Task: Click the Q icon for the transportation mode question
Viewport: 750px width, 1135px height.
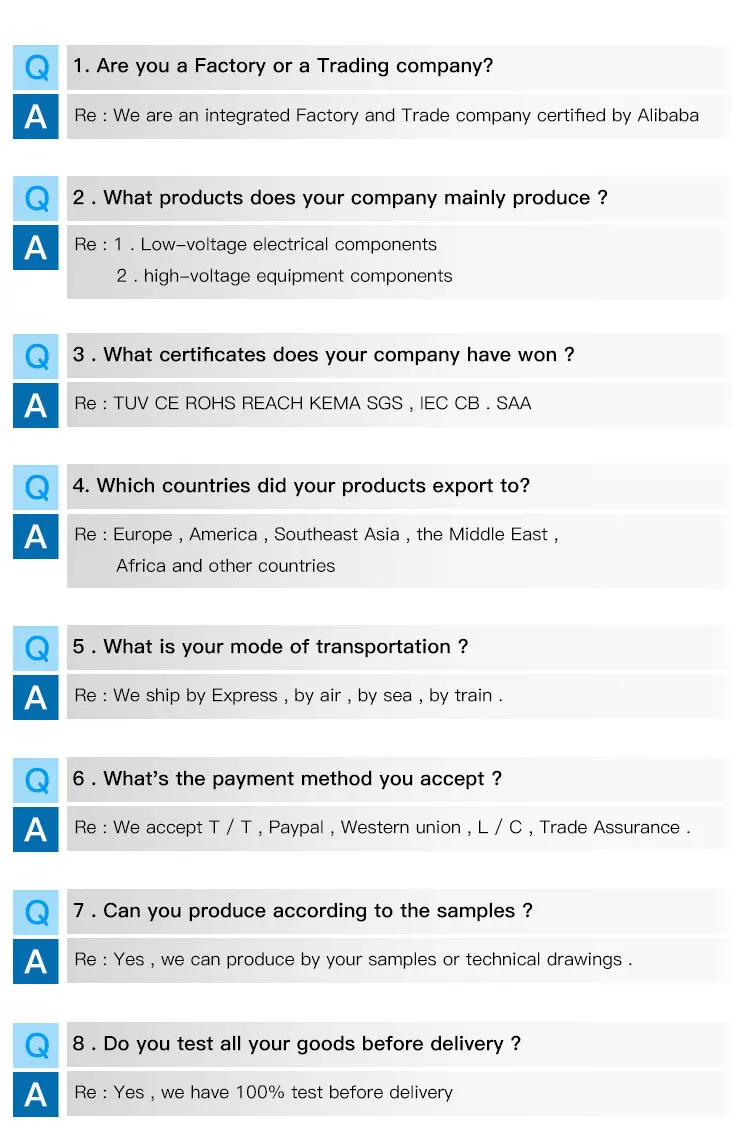Action: pyautogui.click(x=36, y=647)
